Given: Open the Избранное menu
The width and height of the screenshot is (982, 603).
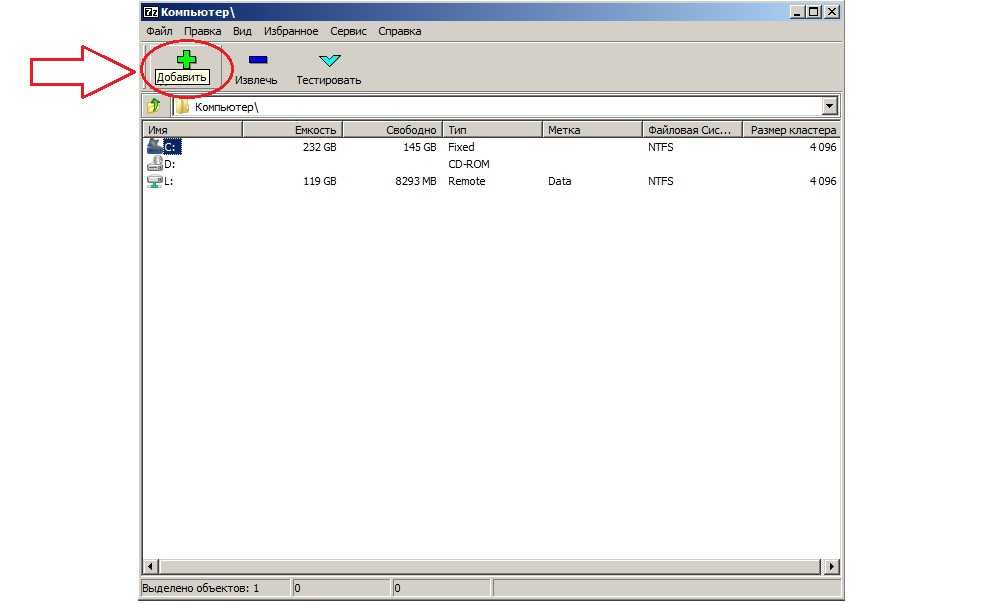Looking at the screenshot, I should pyautogui.click(x=289, y=31).
